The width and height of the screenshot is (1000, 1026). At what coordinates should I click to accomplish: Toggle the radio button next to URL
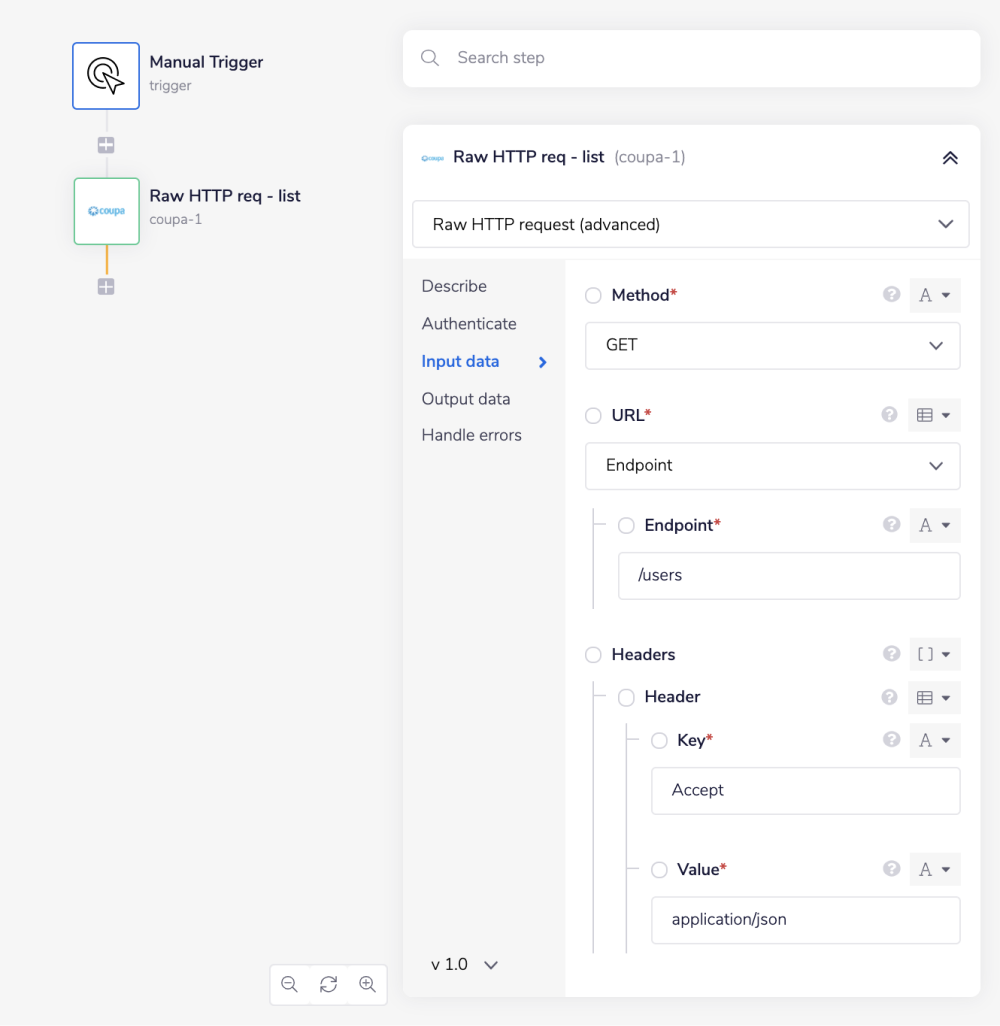click(593, 416)
